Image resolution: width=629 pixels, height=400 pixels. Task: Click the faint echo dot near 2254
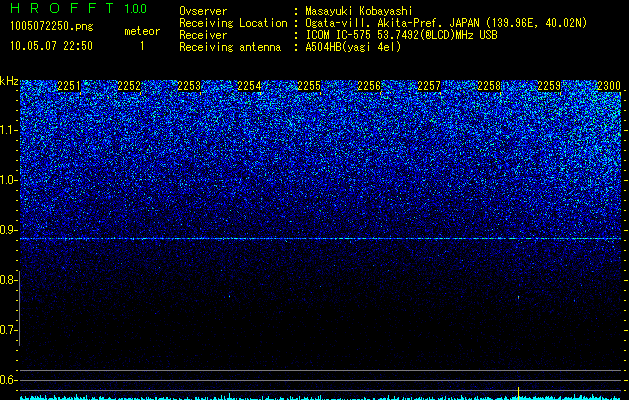(229, 296)
